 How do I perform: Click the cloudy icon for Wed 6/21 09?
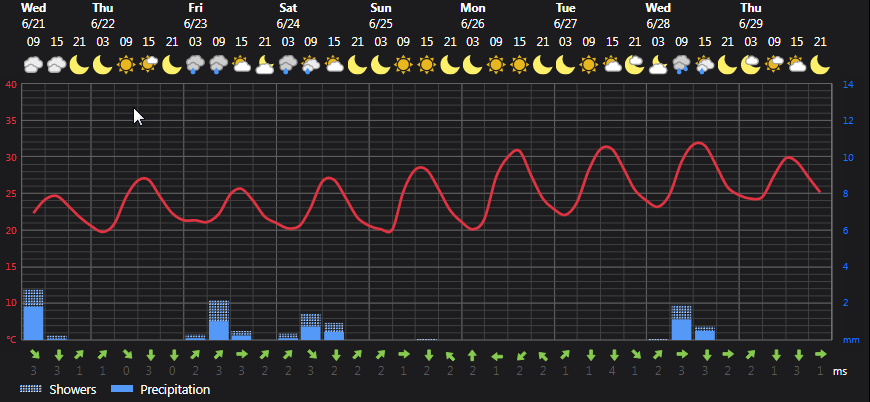(33, 65)
